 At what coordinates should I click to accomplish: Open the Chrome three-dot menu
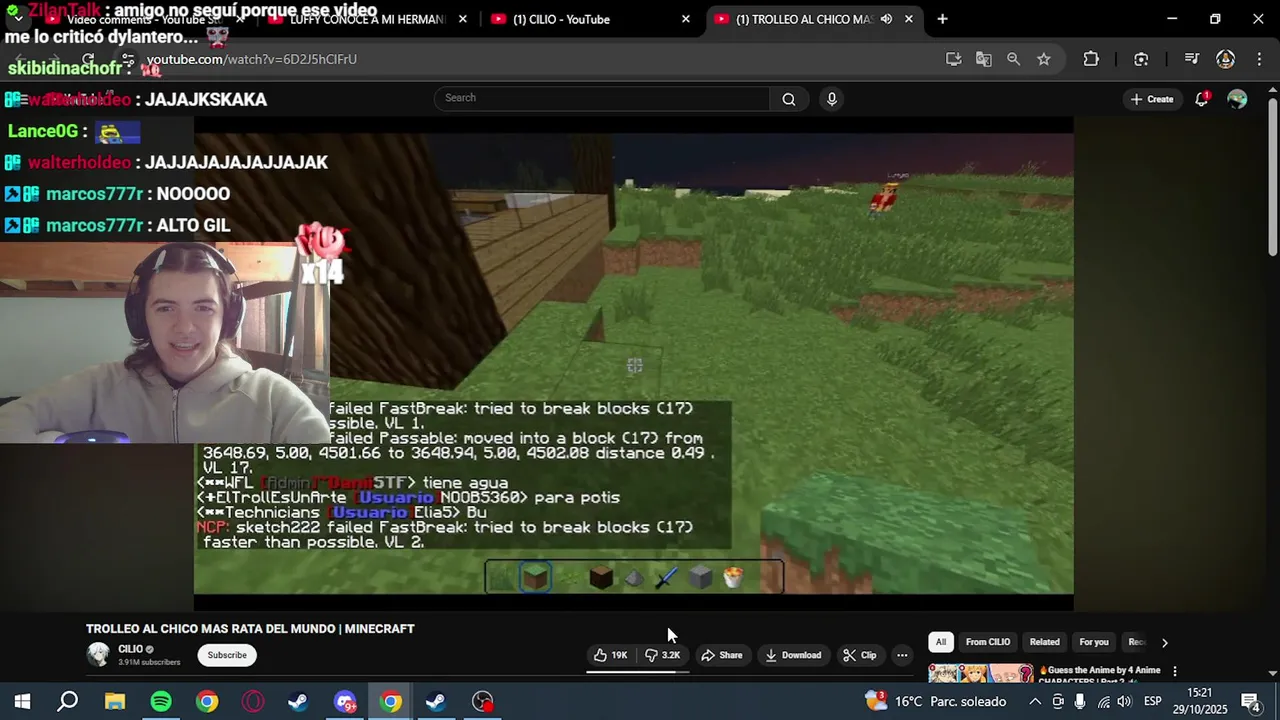(x=1257, y=59)
